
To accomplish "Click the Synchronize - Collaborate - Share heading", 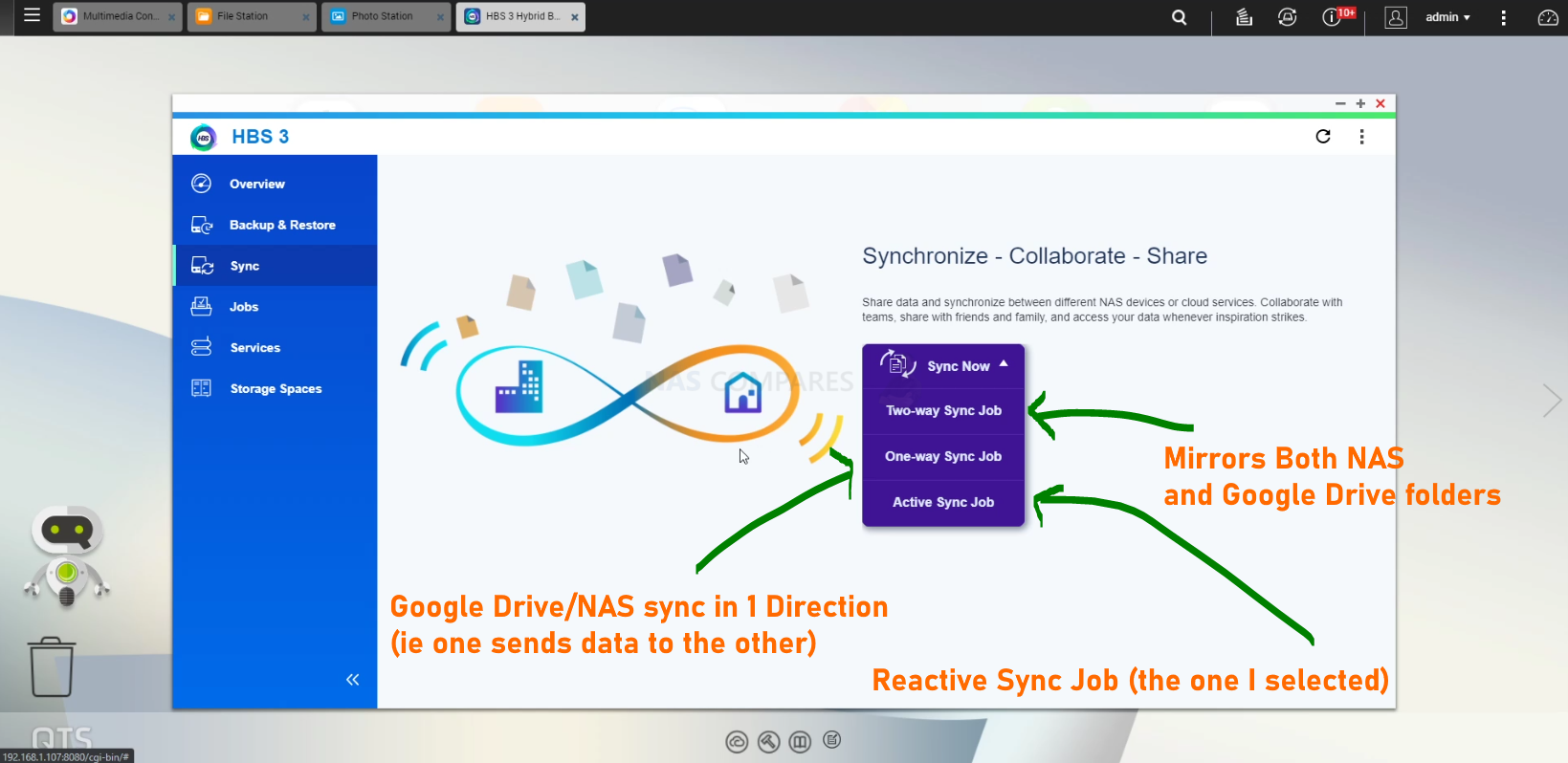I will click(x=1034, y=256).
